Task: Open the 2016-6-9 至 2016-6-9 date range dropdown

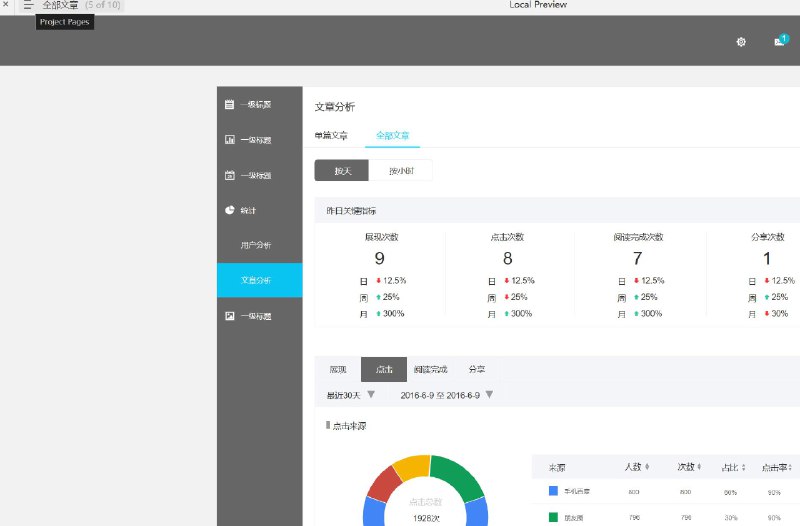Action: click(x=489, y=394)
